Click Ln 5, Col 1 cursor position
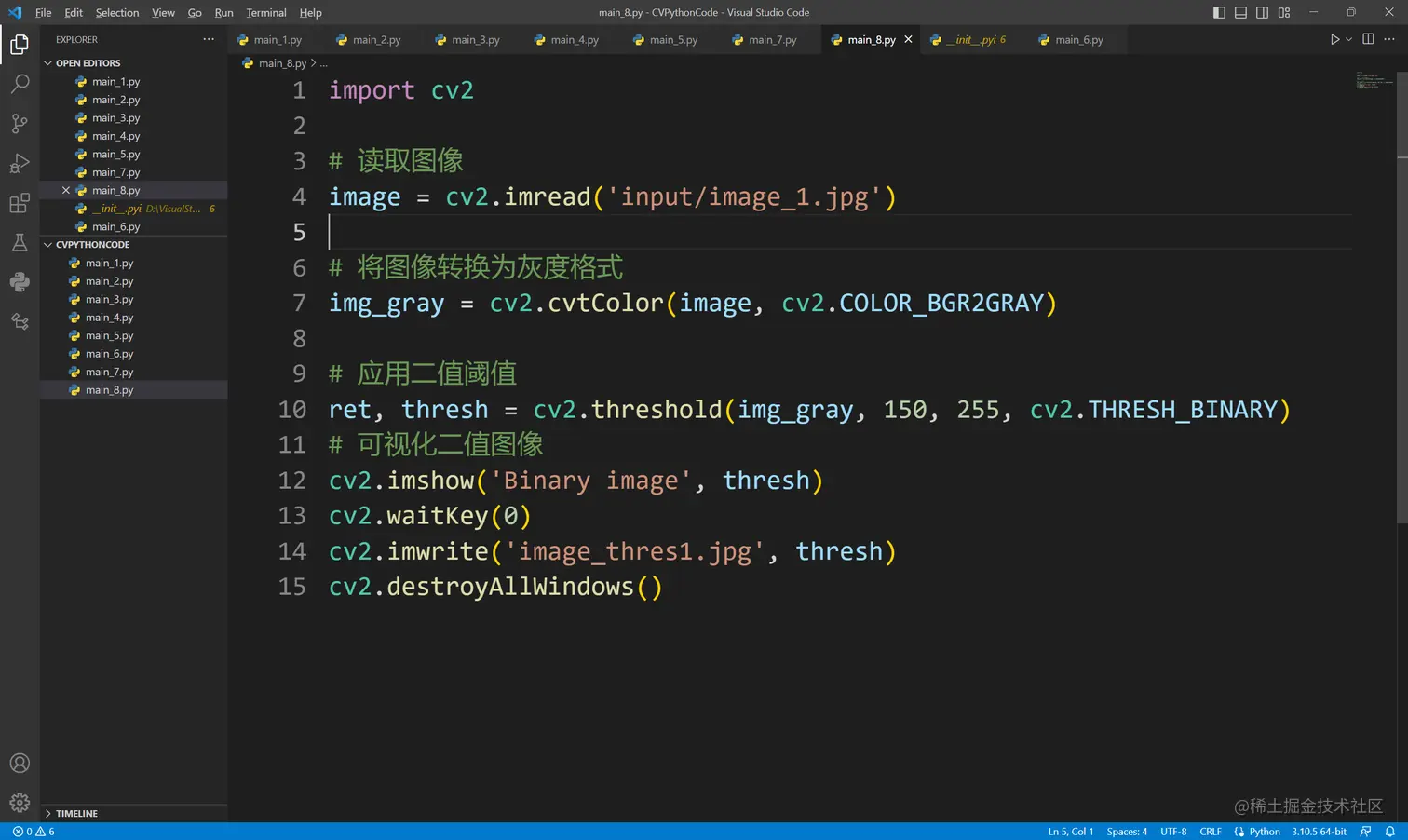The height and width of the screenshot is (840, 1408). click(1071, 832)
